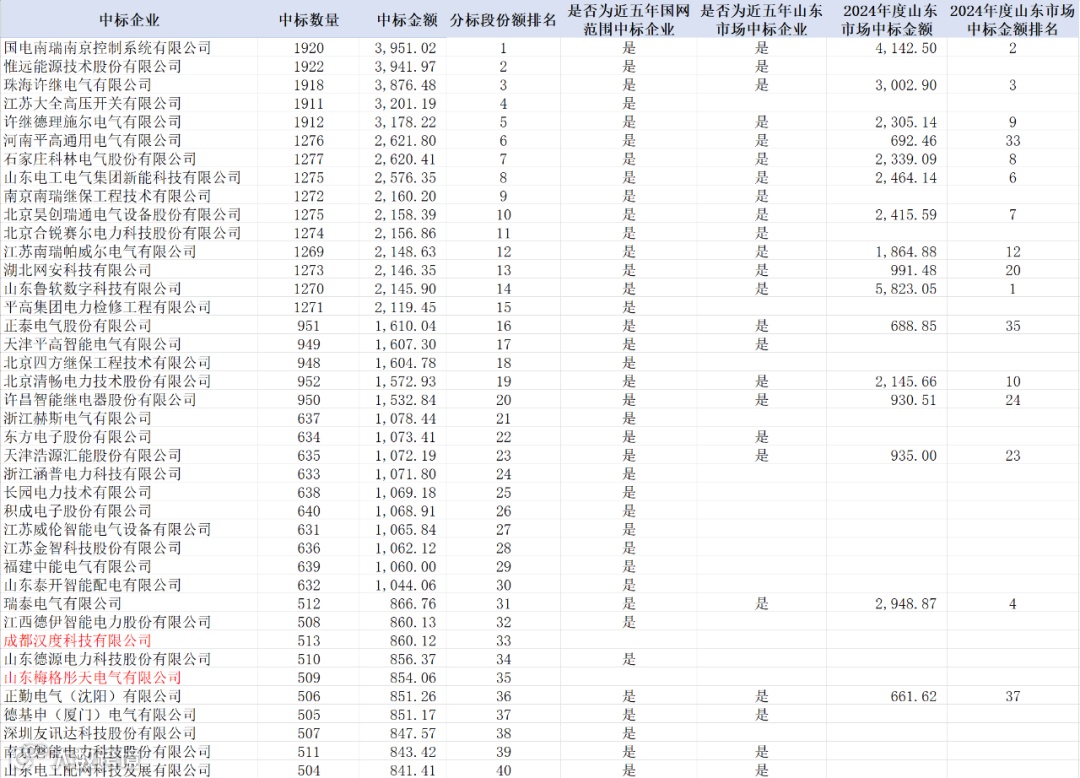
Task: Select the 分标段份额排名 column header
Action: [x=503, y=20]
